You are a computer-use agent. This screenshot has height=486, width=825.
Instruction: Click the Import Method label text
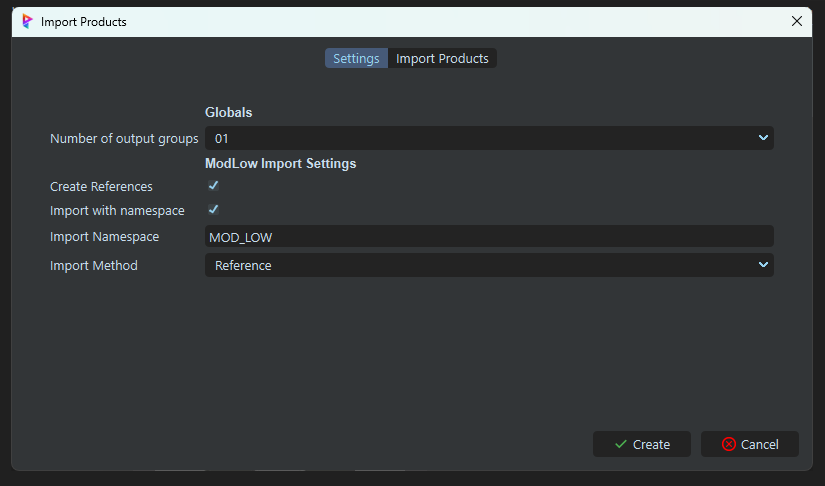point(94,266)
